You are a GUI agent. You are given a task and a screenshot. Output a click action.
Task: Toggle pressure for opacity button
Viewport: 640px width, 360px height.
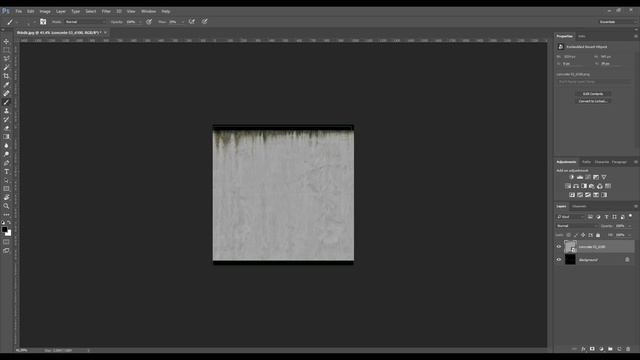point(149,22)
